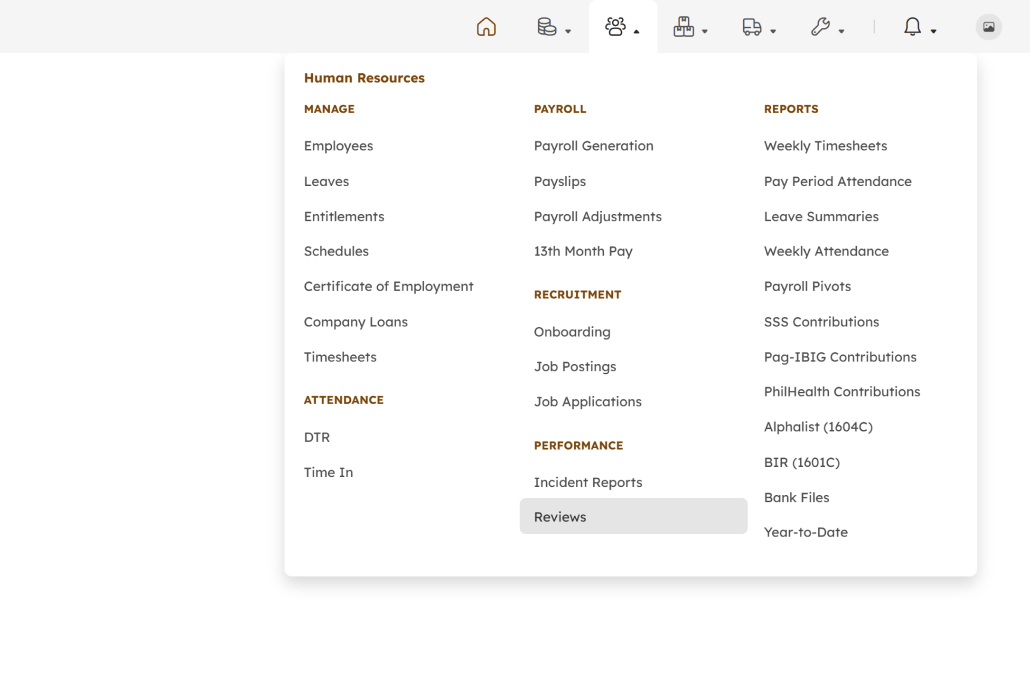Open the user profile avatar
The height and width of the screenshot is (695, 1030).
[989, 27]
